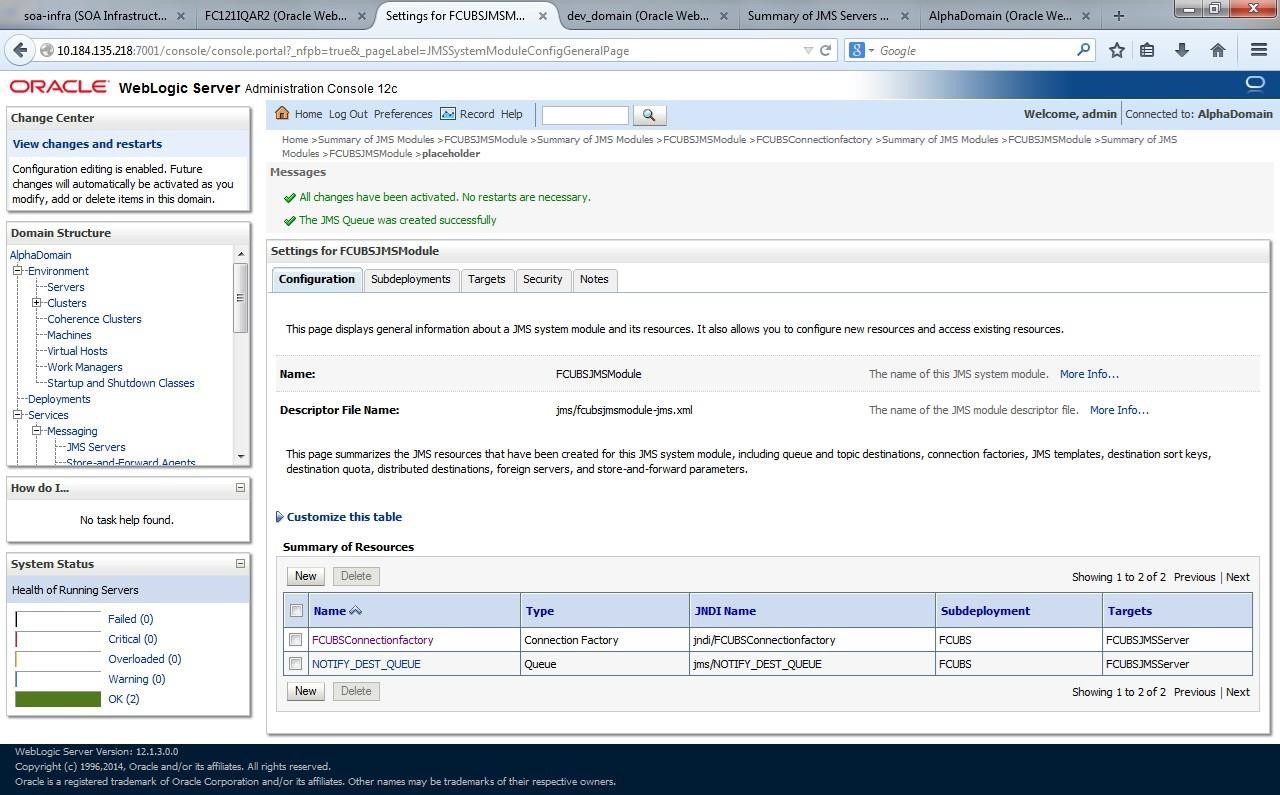Open the browser hamburger menu

1259,50
